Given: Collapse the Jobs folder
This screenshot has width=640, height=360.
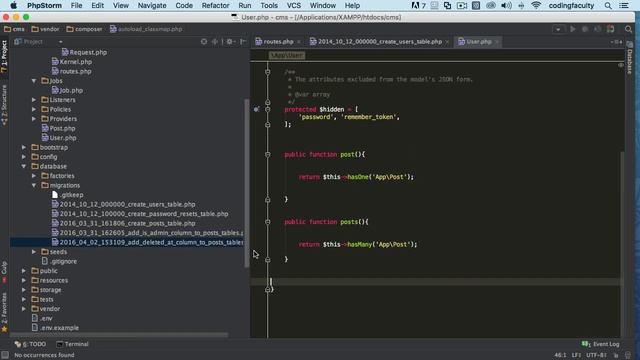Looking at the screenshot, I should click(34, 81).
